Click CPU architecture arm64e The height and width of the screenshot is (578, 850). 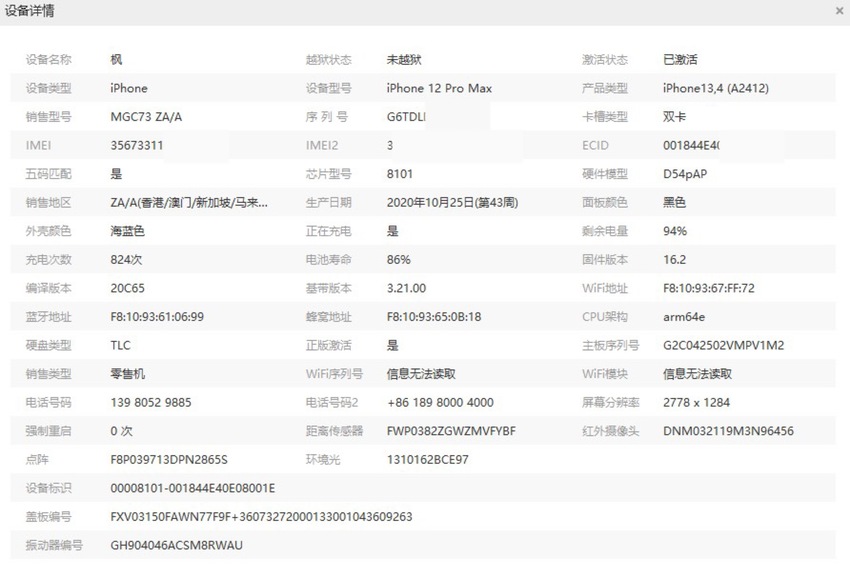(x=684, y=317)
